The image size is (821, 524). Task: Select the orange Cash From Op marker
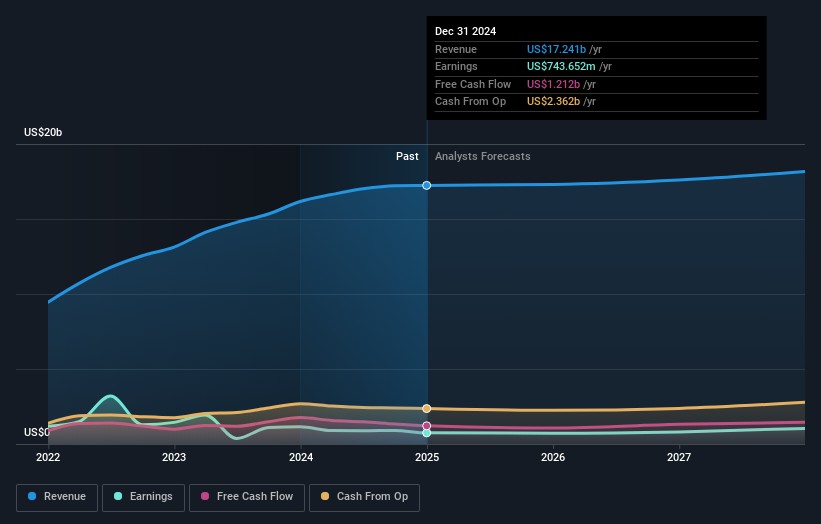pyautogui.click(x=427, y=408)
